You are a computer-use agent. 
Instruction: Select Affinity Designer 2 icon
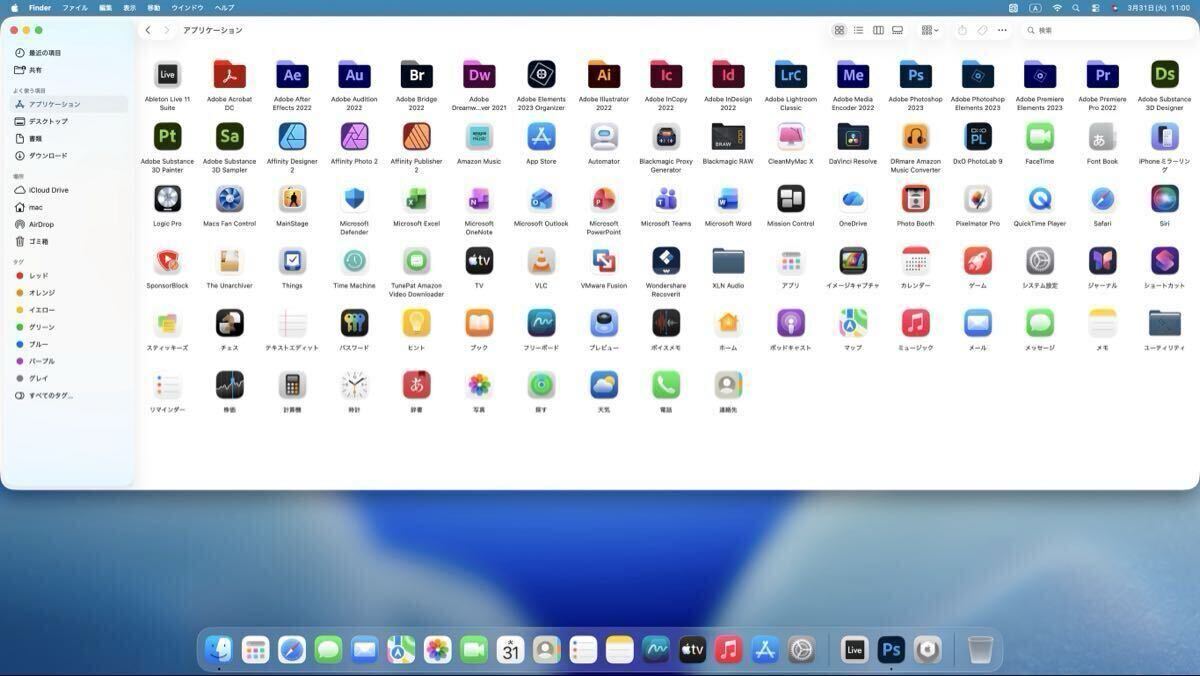click(x=292, y=137)
